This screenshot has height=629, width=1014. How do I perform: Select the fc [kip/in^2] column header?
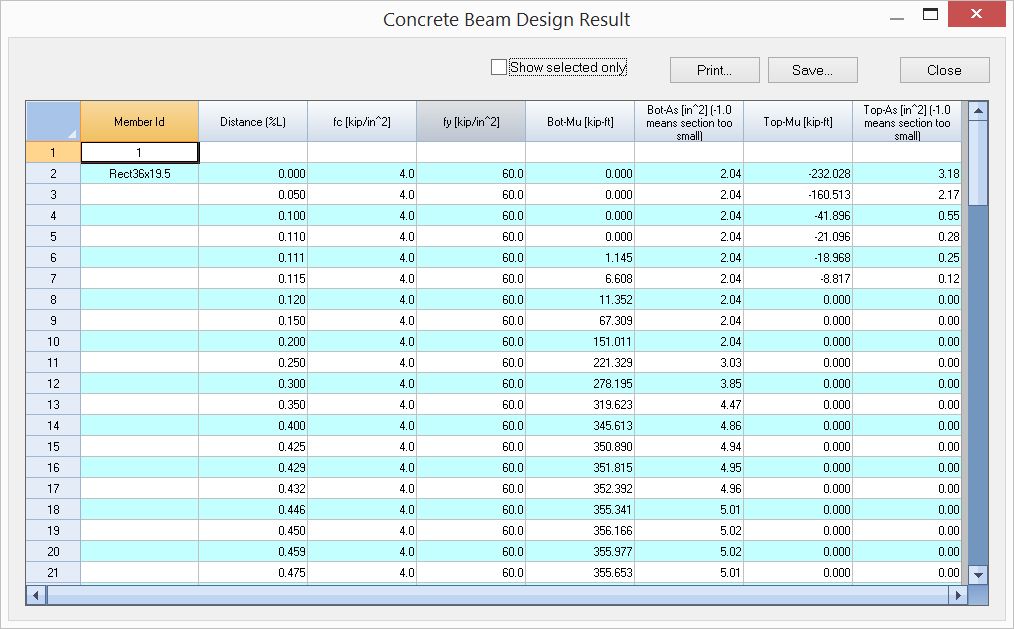(x=362, y=121)
